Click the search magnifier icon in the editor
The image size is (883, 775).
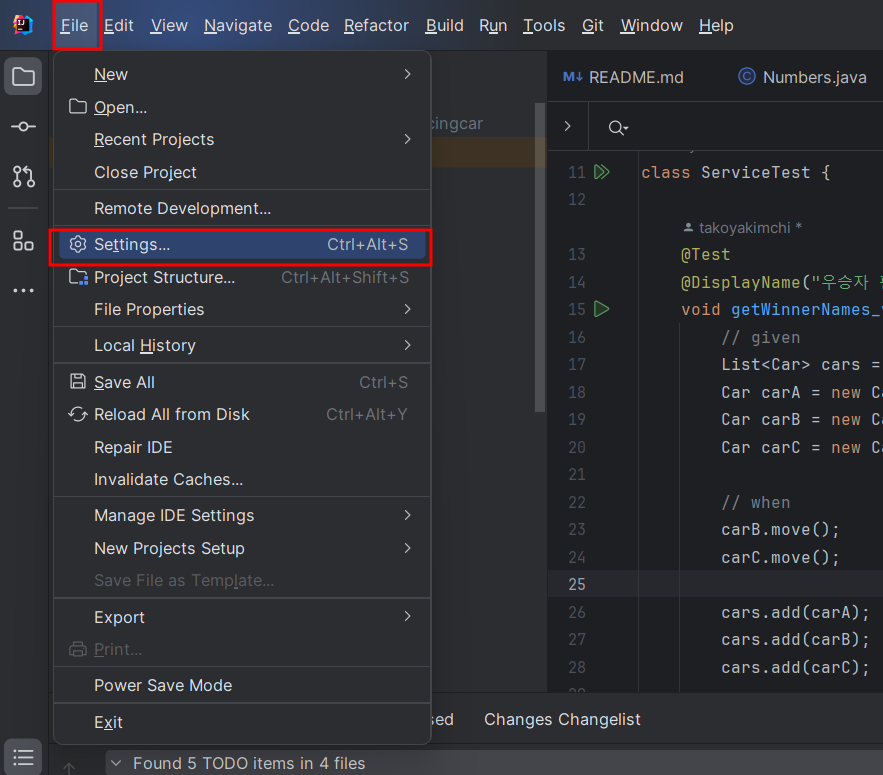(618, 128)
